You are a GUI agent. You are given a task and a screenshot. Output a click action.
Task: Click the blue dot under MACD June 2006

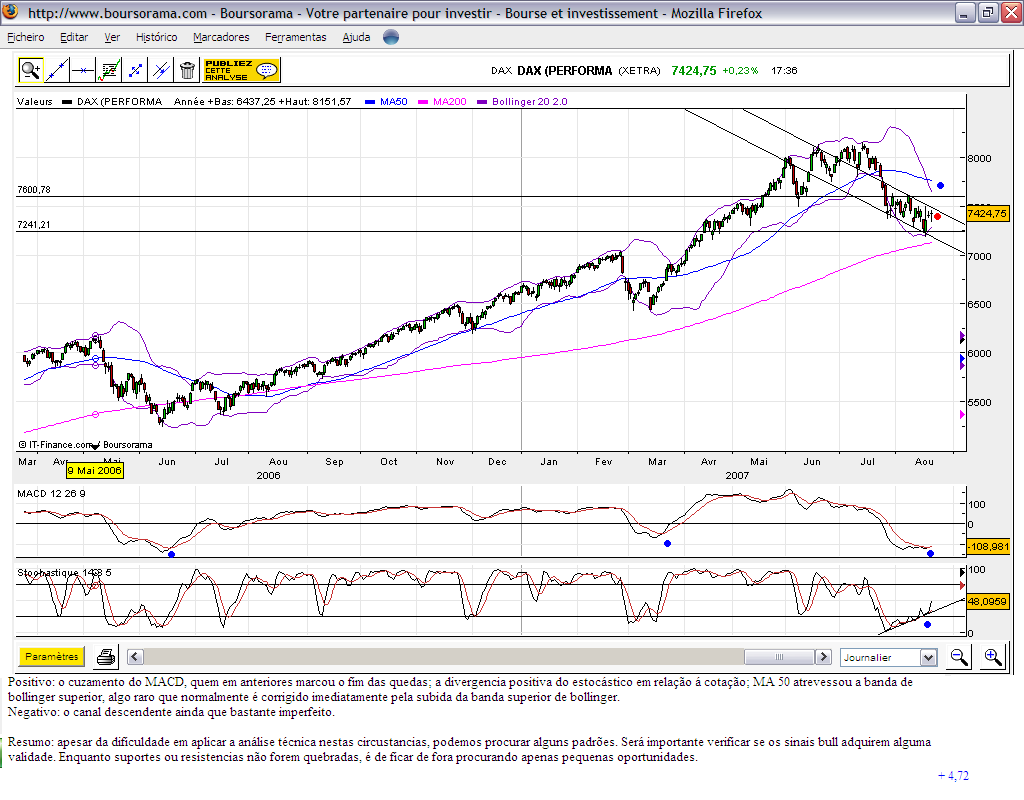(x=171, y=554)
